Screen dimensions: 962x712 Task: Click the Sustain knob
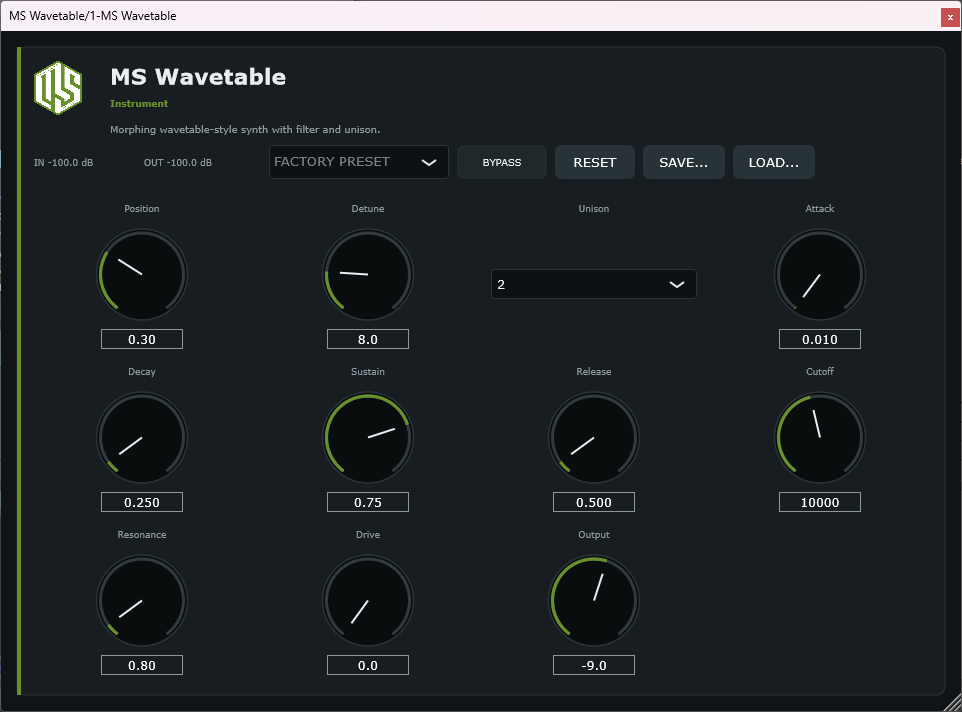(x=367, y=438)
